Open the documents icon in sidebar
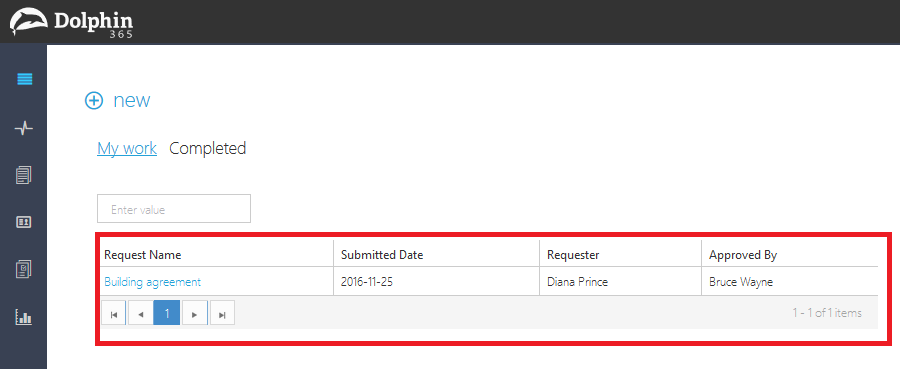The image size is (900, 369). tap(24, 175)
